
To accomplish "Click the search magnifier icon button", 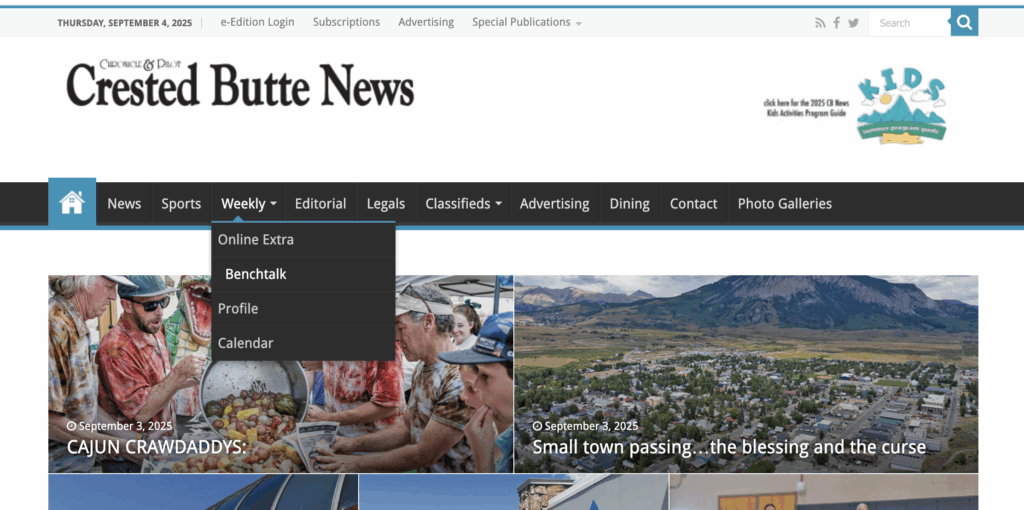I will (x=963, y=22).
